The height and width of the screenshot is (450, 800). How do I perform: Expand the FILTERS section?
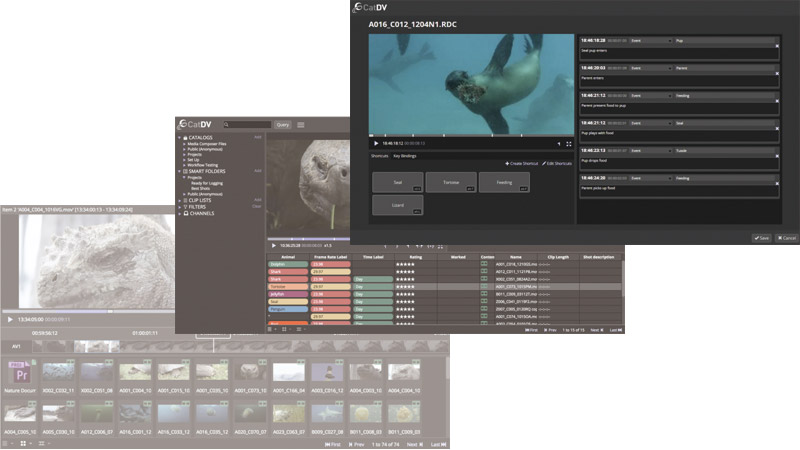(179, 207)
